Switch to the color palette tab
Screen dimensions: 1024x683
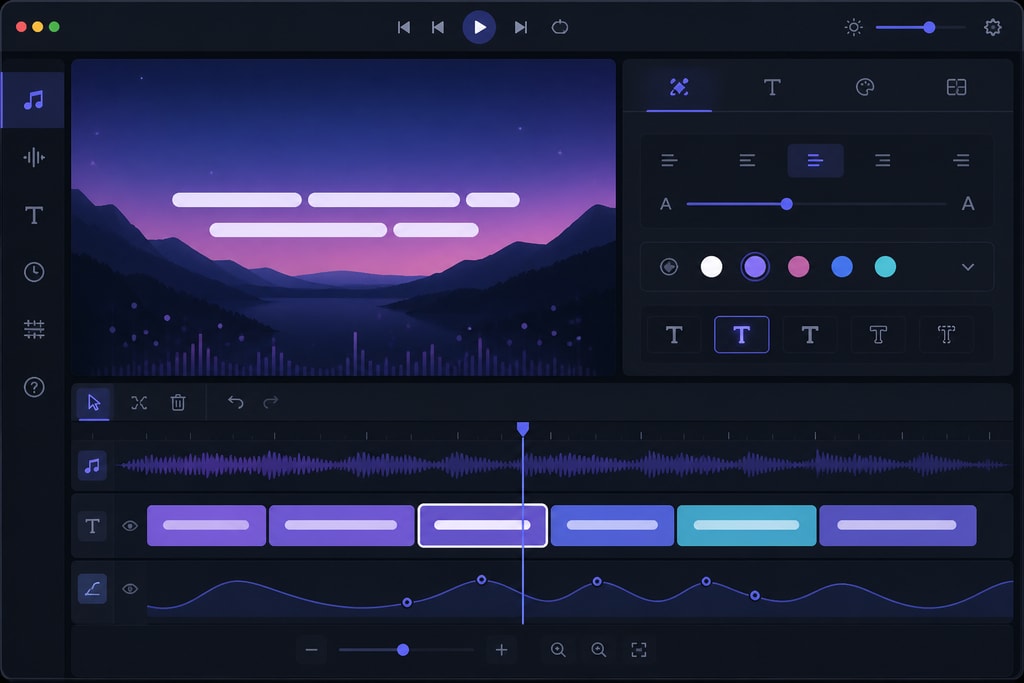(865, 87)
